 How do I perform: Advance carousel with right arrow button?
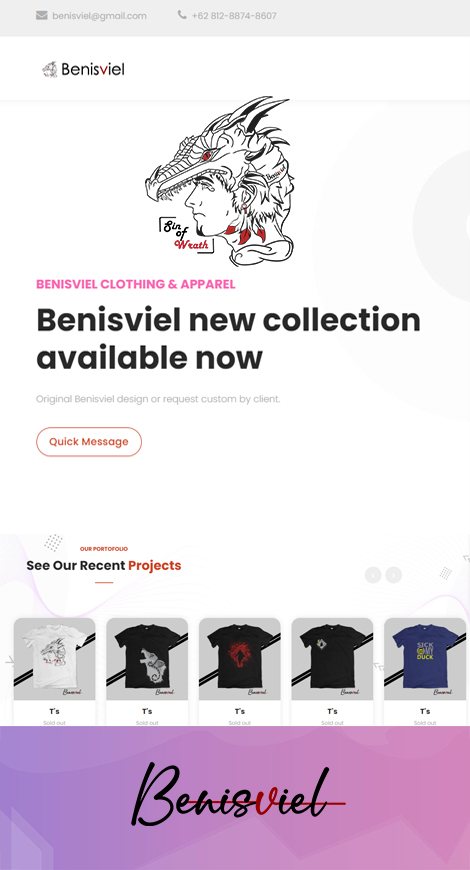point(393,575)
